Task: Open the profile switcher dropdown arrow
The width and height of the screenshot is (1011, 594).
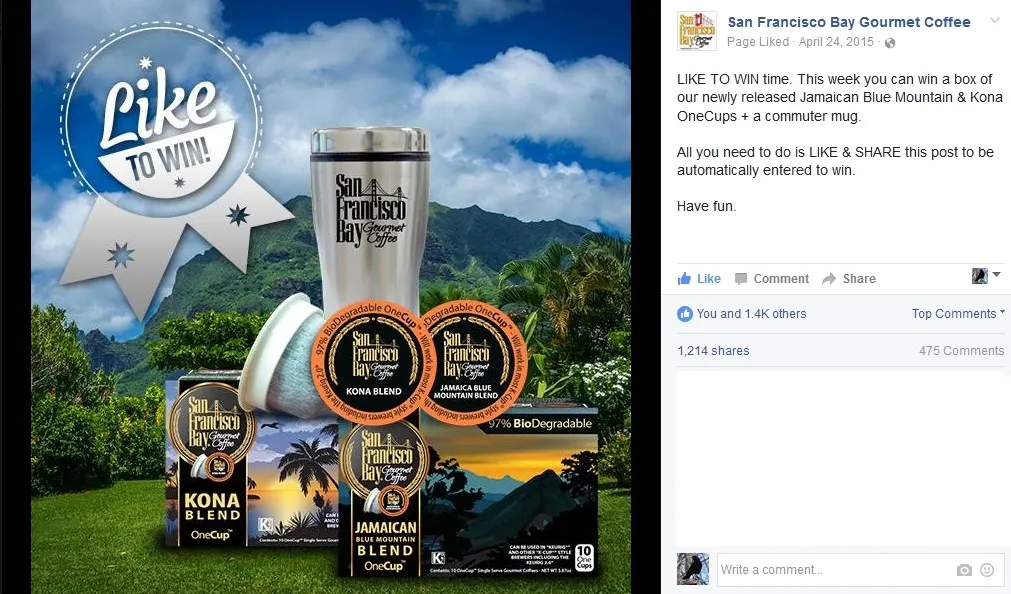Action: coord(997,275)
